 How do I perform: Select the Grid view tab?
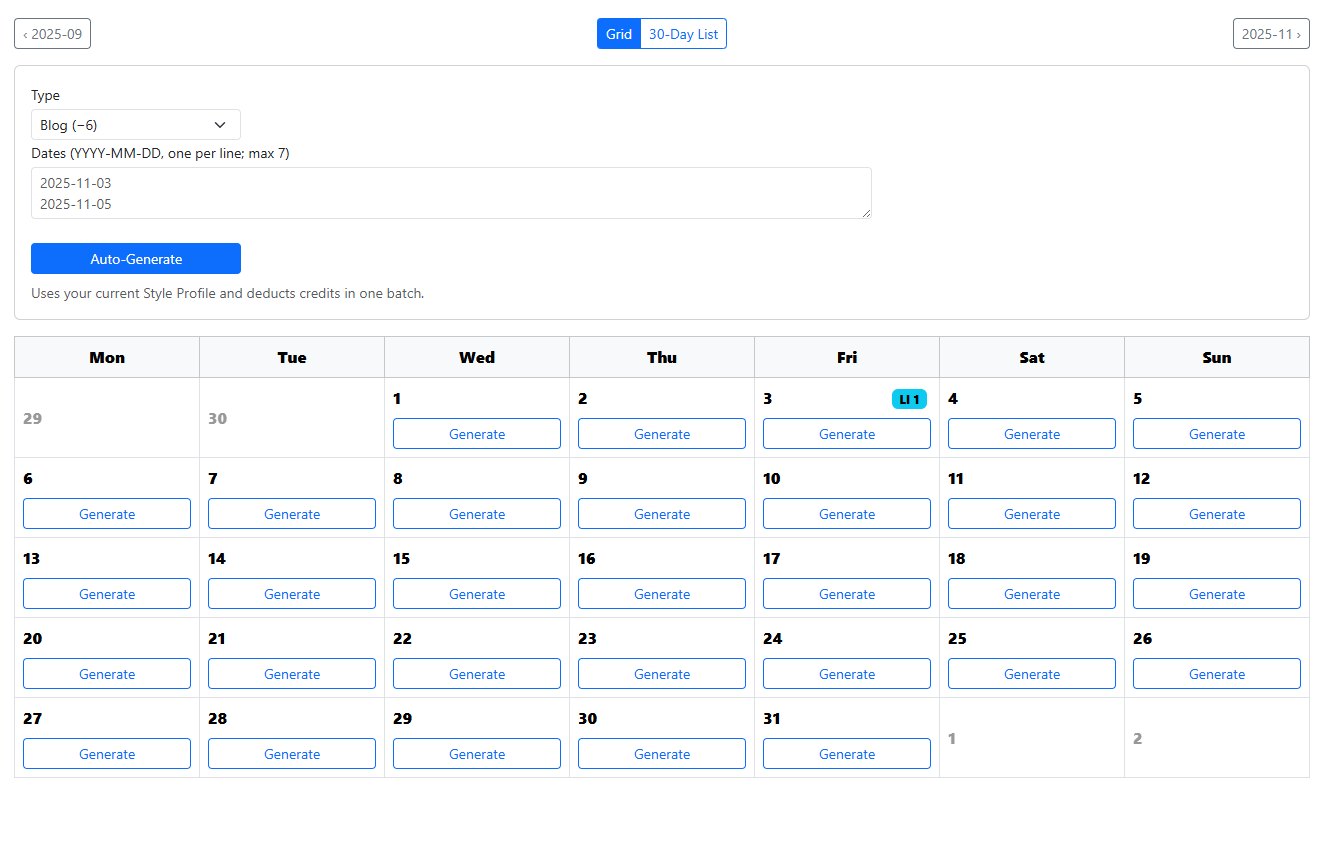pyautogui.click(x=618, y=33)
